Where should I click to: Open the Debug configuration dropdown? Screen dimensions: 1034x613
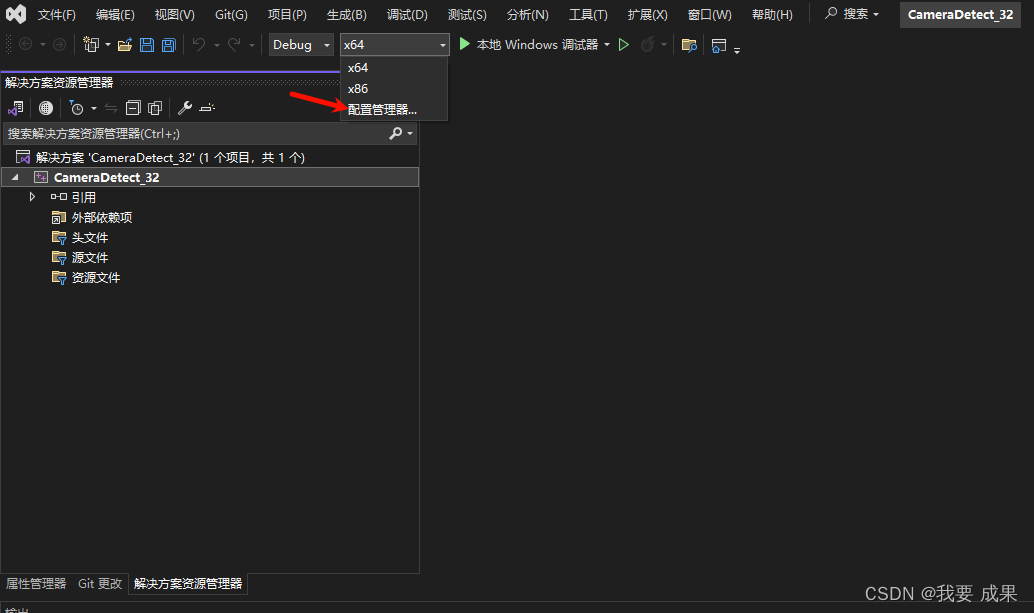(x=301, y=45)
